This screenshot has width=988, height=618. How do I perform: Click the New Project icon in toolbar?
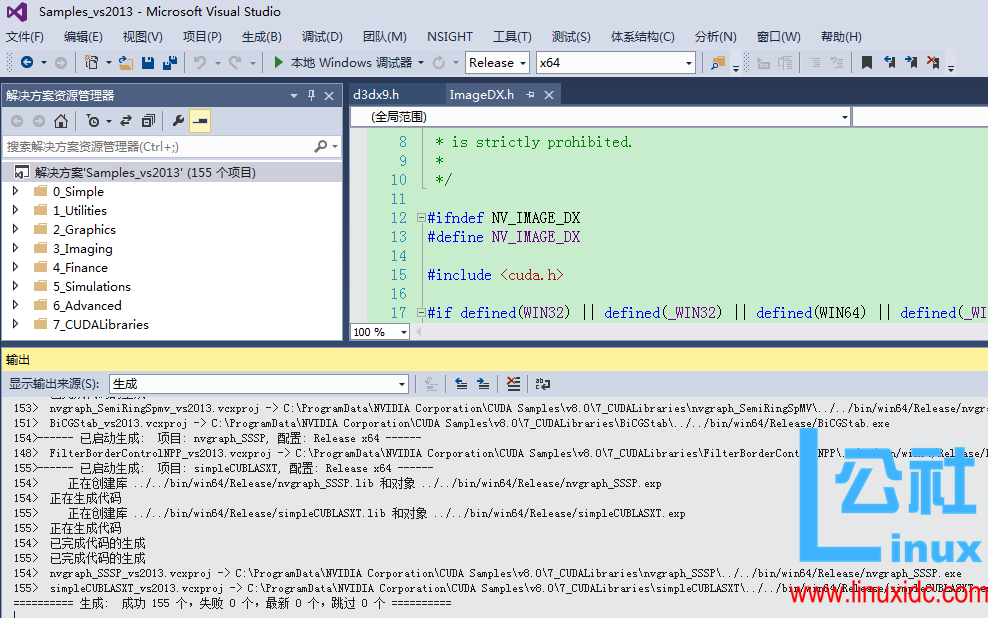pos(91,62)
